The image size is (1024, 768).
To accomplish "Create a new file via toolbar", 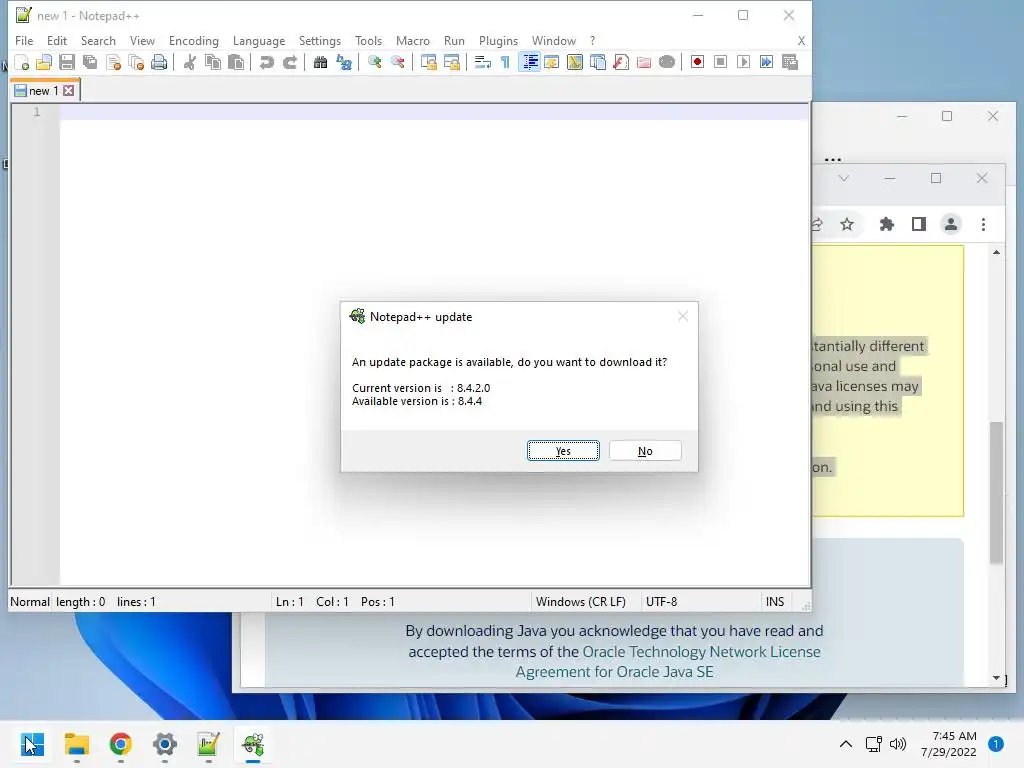I will click(x=22, y=62).
